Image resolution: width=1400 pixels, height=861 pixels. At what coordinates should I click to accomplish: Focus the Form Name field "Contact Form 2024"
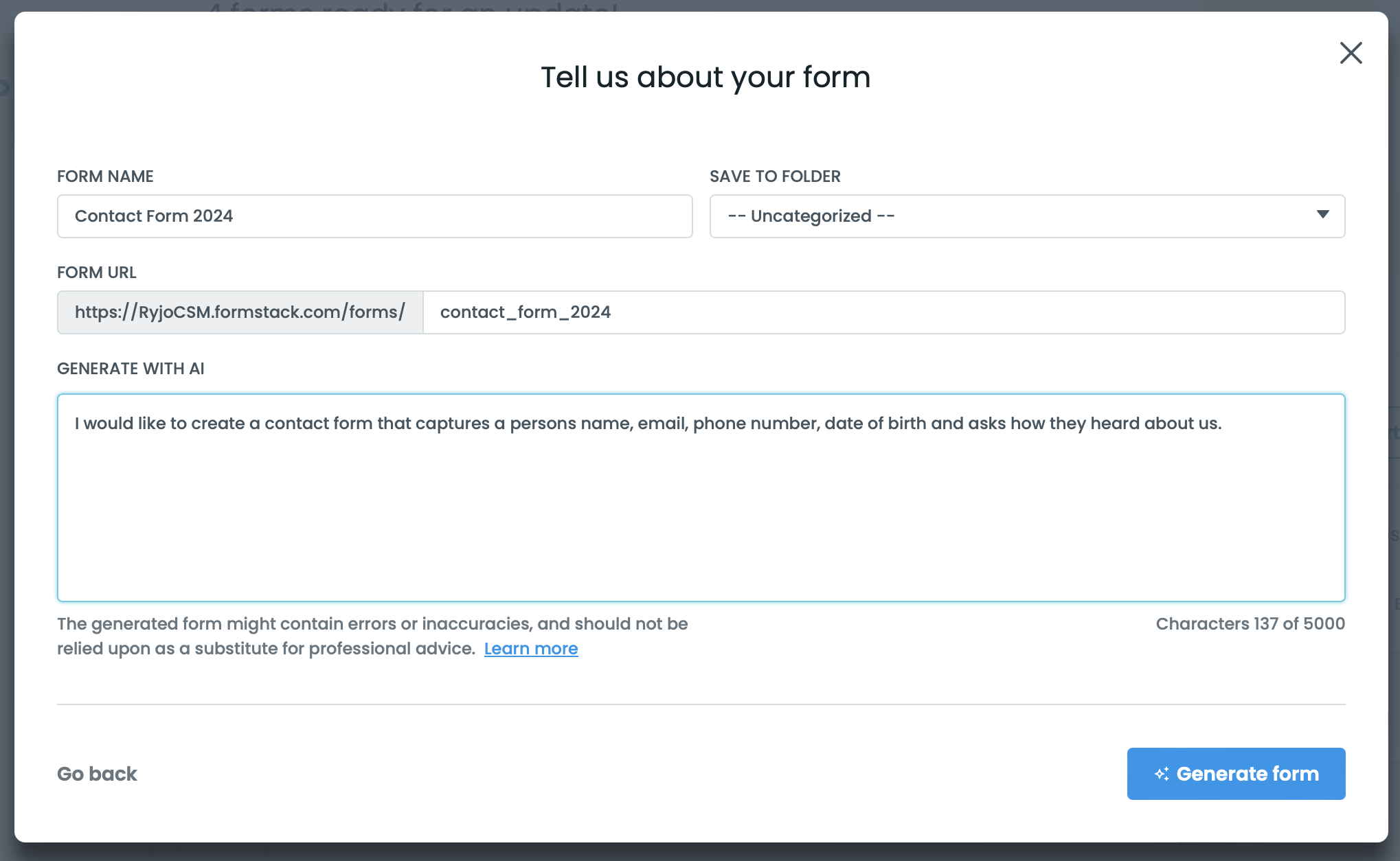point(374,216)
